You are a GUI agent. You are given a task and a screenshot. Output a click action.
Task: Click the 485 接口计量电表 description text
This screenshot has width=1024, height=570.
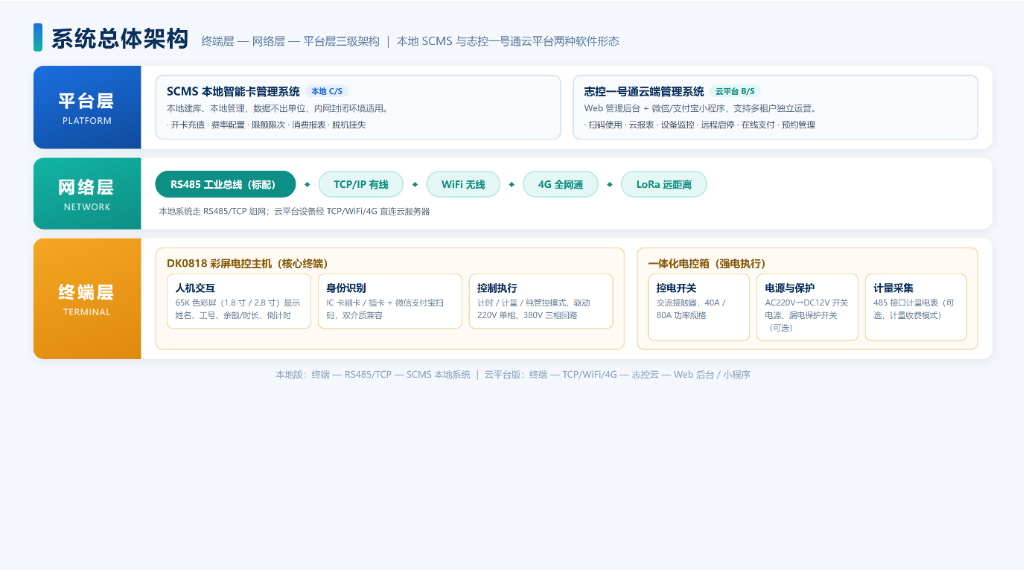pyautogui.click(x=914, y=309)
